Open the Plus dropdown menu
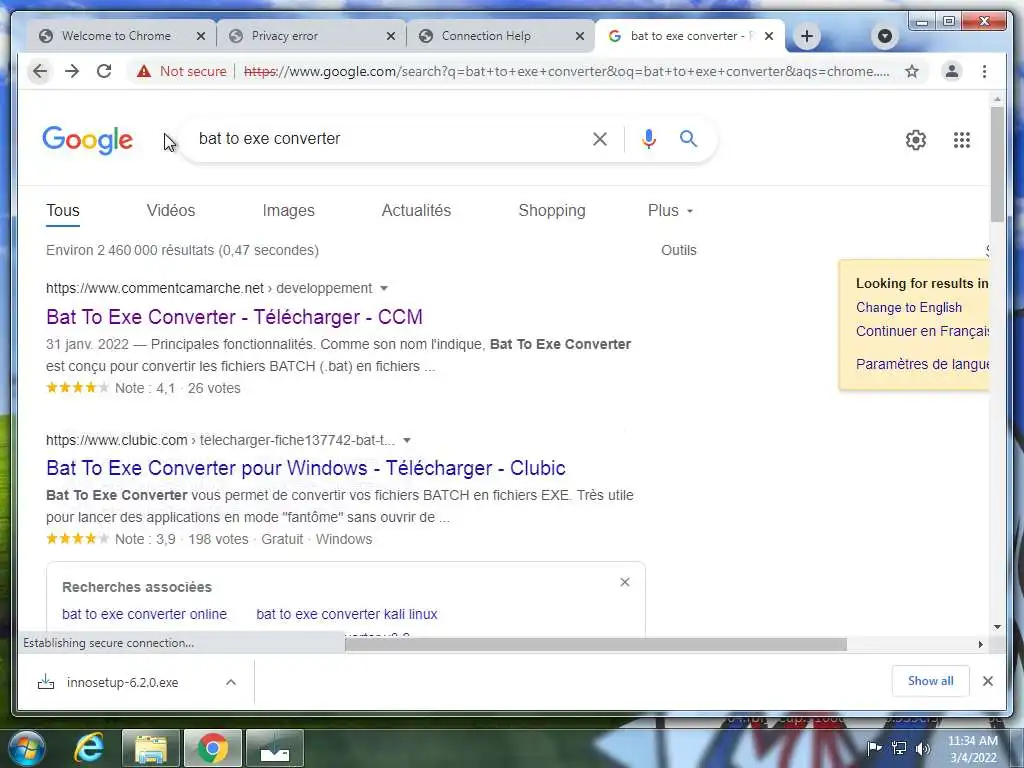This screenshot has width=1024, height=768. click(670, 210)
